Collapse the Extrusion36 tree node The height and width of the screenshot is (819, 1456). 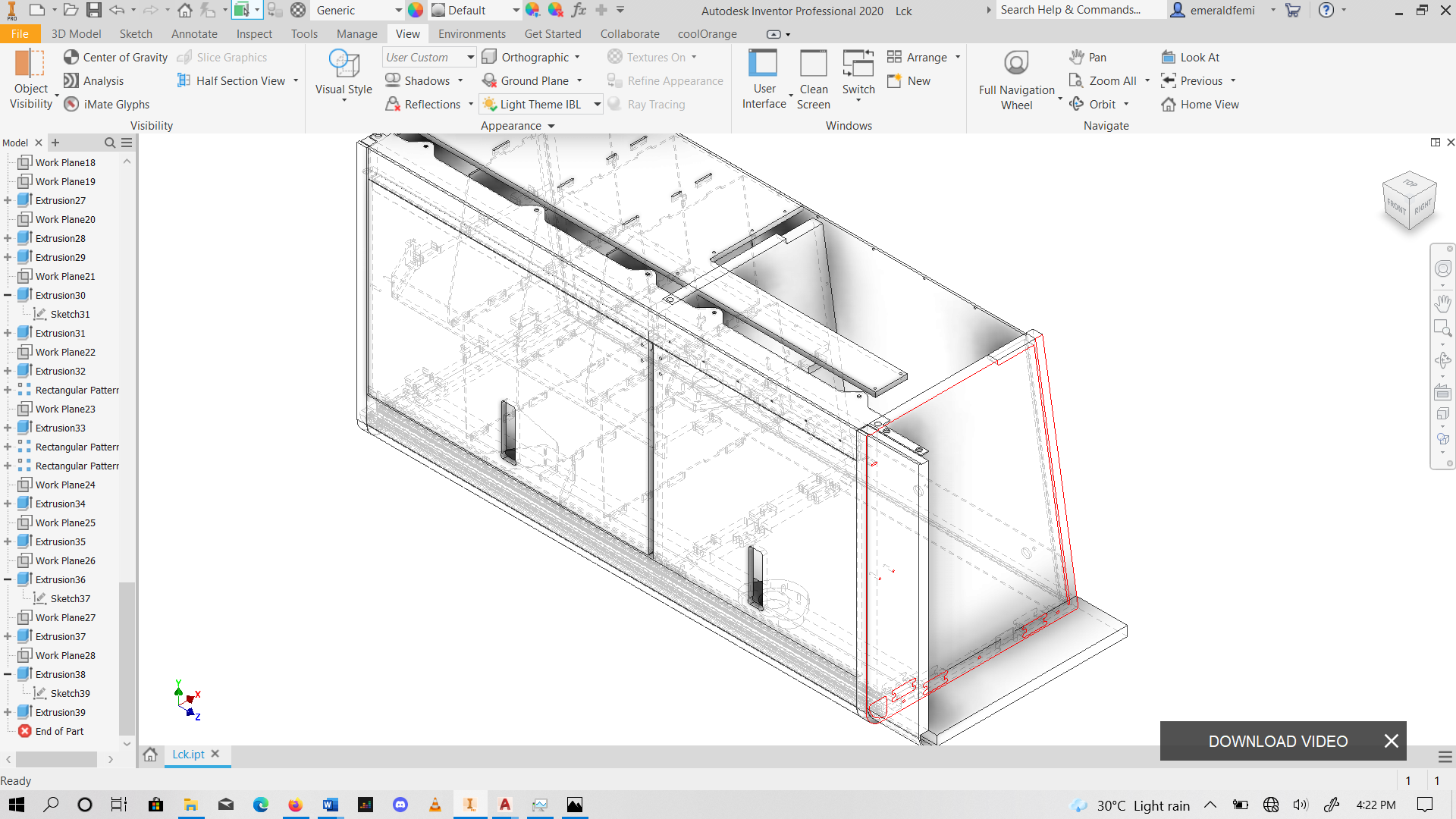point(8,580)
